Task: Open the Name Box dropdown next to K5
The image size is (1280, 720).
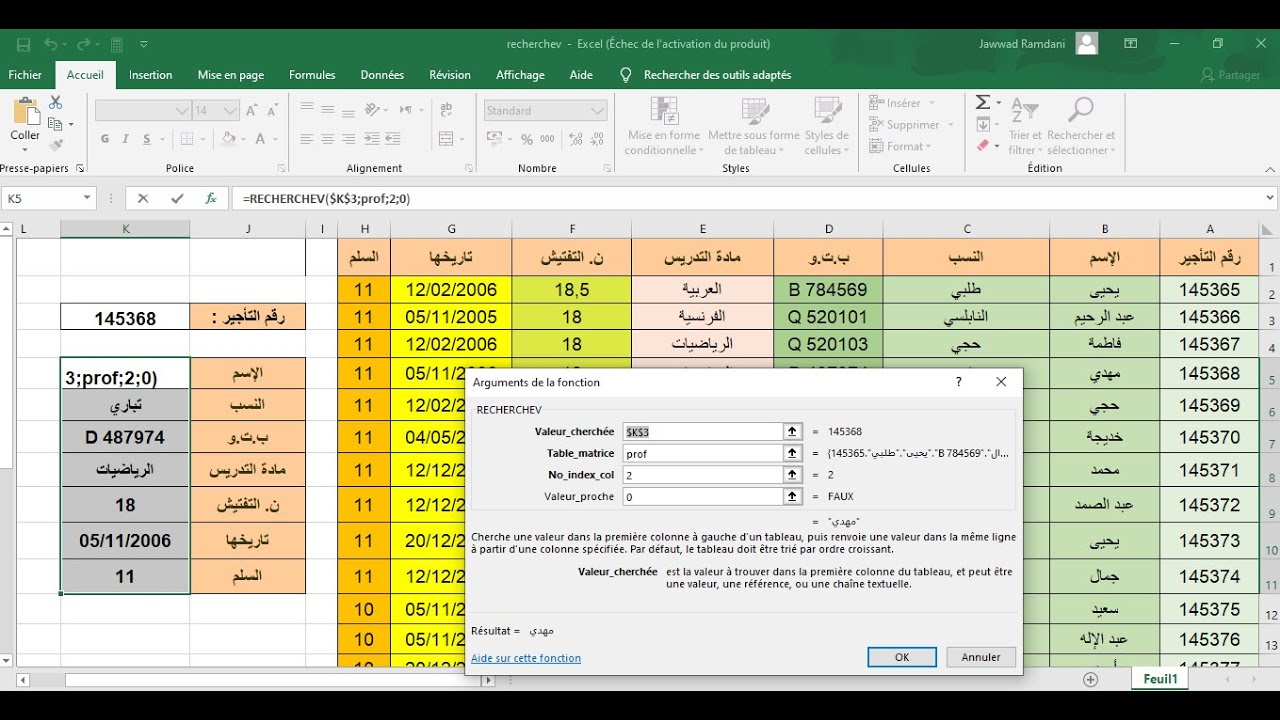Action: (87, 199)
